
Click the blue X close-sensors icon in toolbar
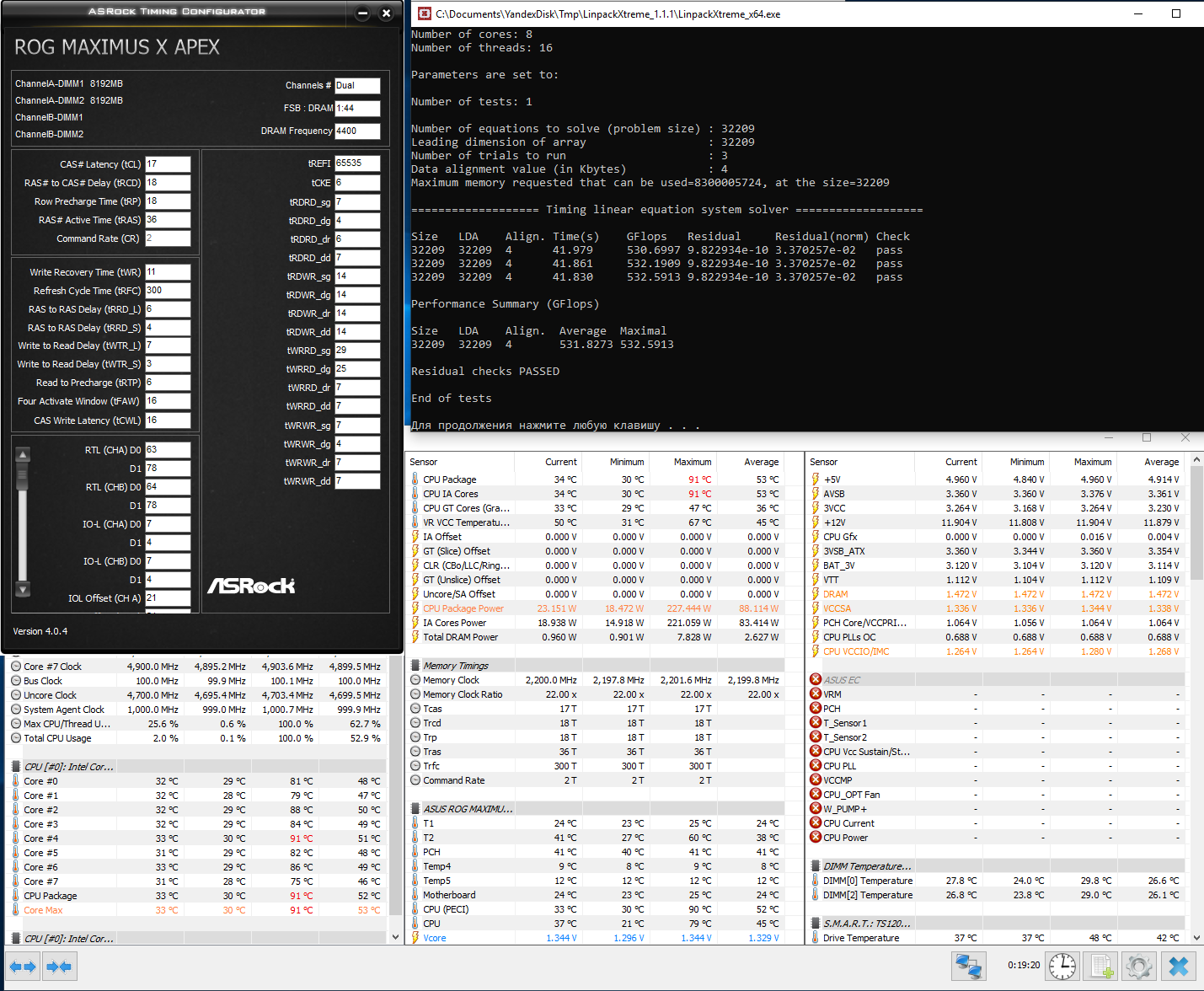1178,966
